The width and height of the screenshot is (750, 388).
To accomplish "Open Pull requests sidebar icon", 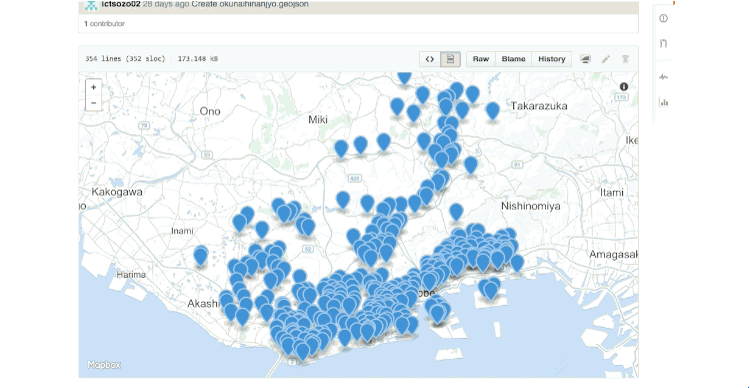I will (x=663, y=44).
